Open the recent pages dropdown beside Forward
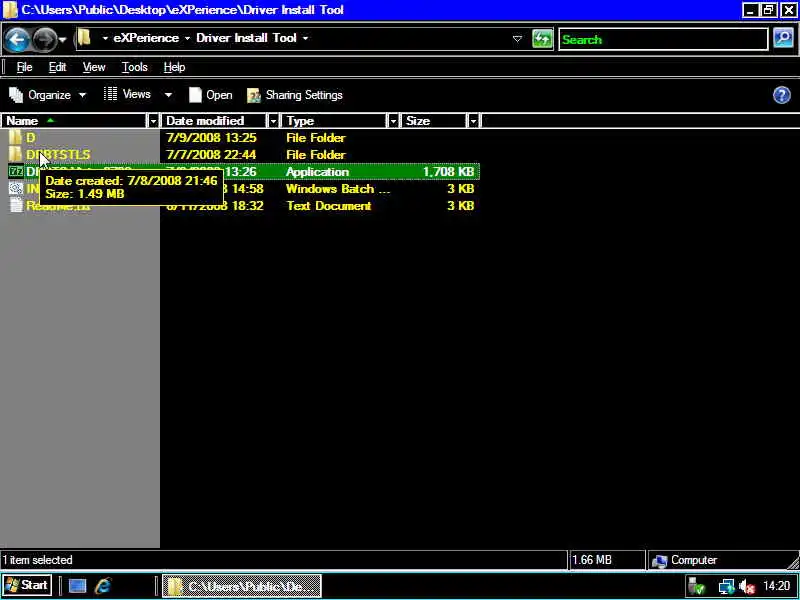Screen dimensions: 800x600 (62, 39)
